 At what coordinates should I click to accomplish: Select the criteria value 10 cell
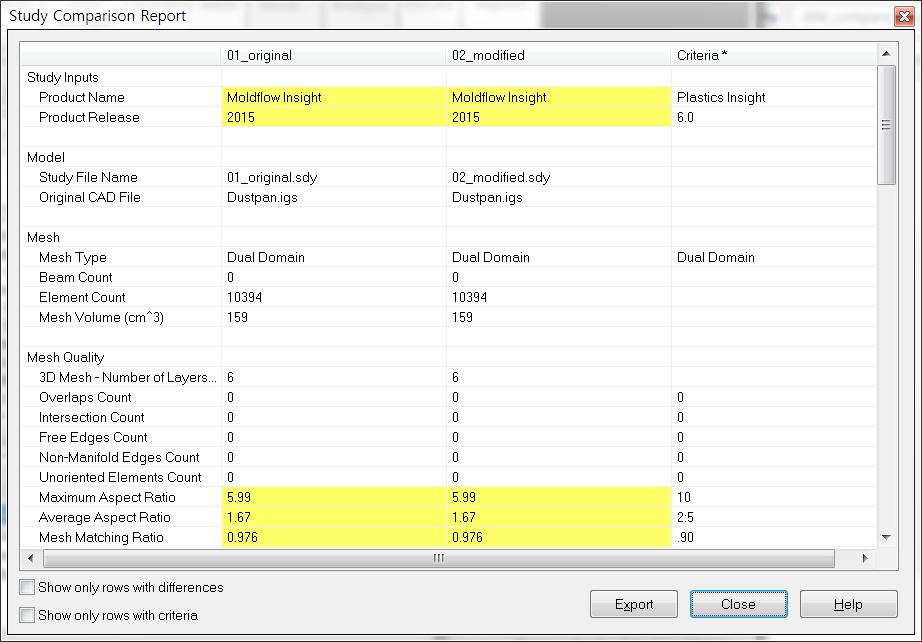point(774,497)
